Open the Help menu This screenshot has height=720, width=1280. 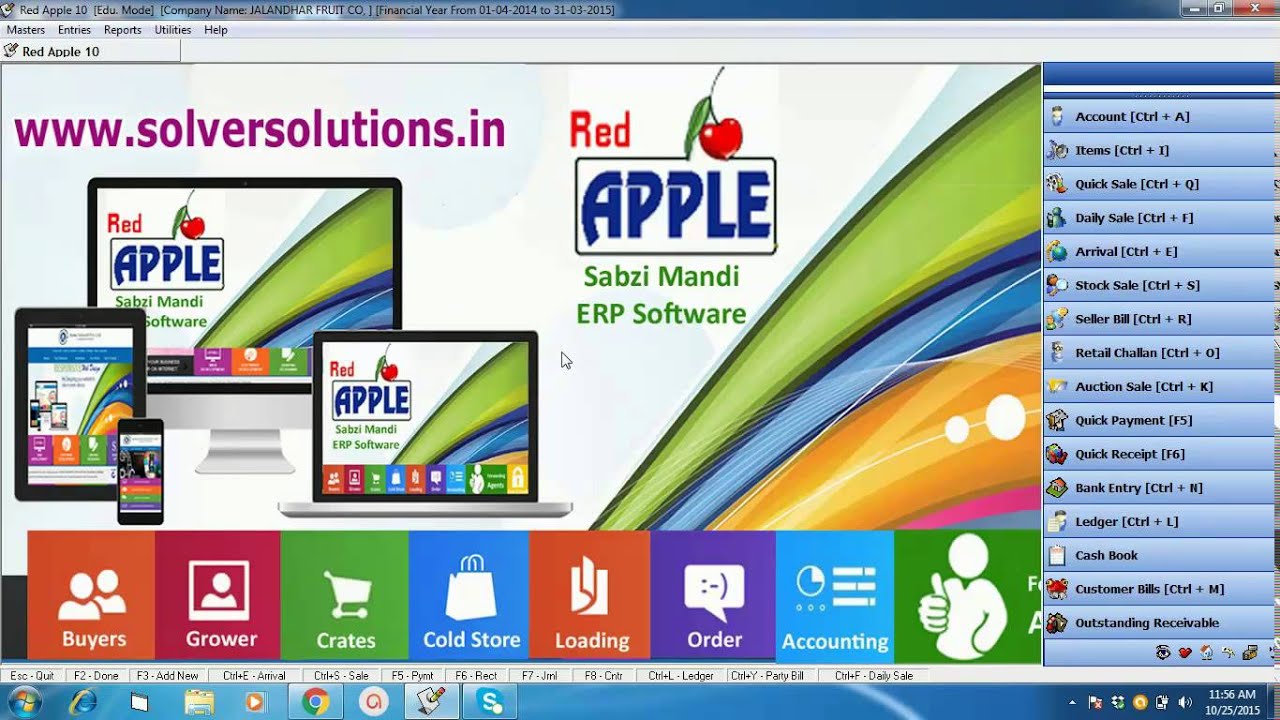[216, 30]
